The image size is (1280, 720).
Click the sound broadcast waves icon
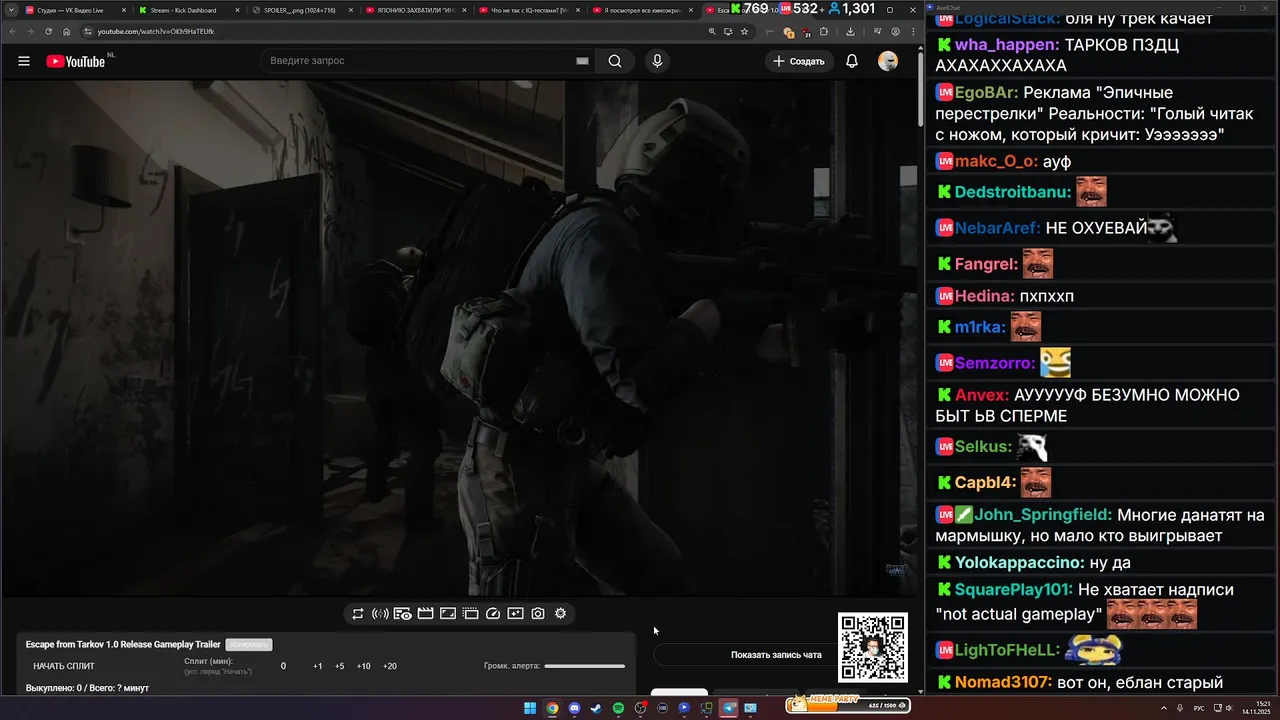click(x=380, y=613)
